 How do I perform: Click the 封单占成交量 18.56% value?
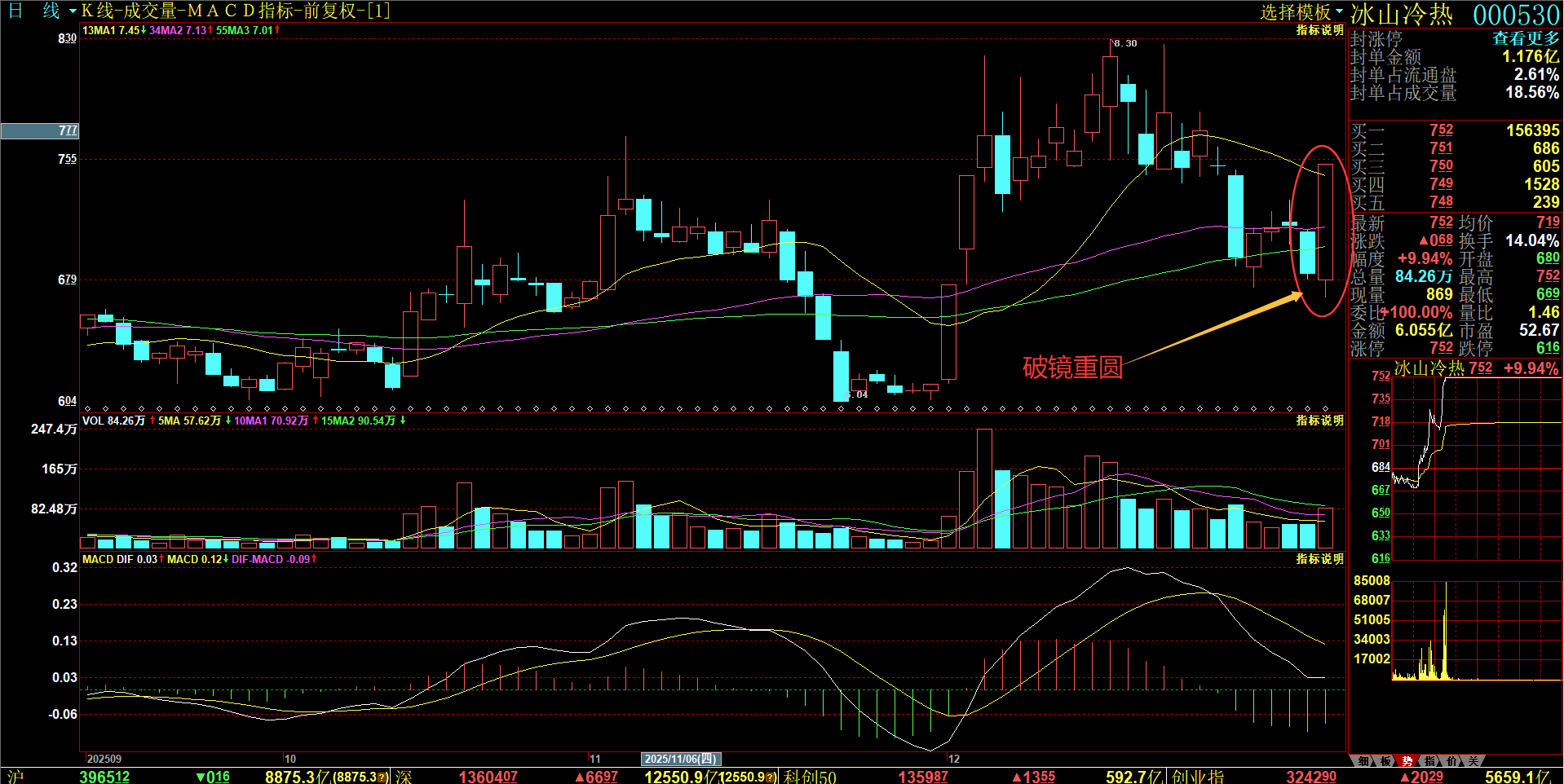(1532, 92)
